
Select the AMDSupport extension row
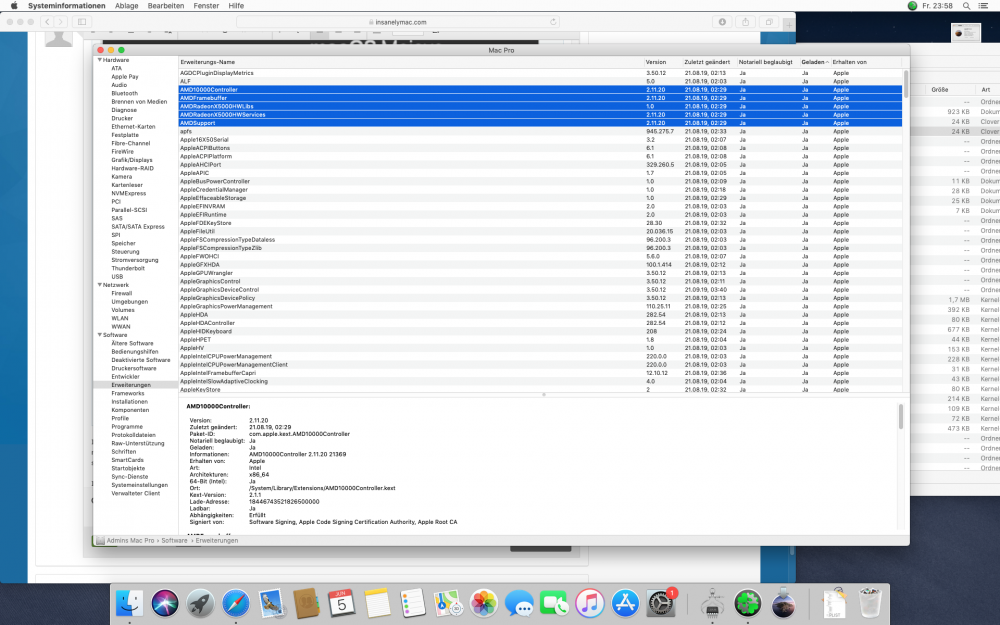pos(540,123)
